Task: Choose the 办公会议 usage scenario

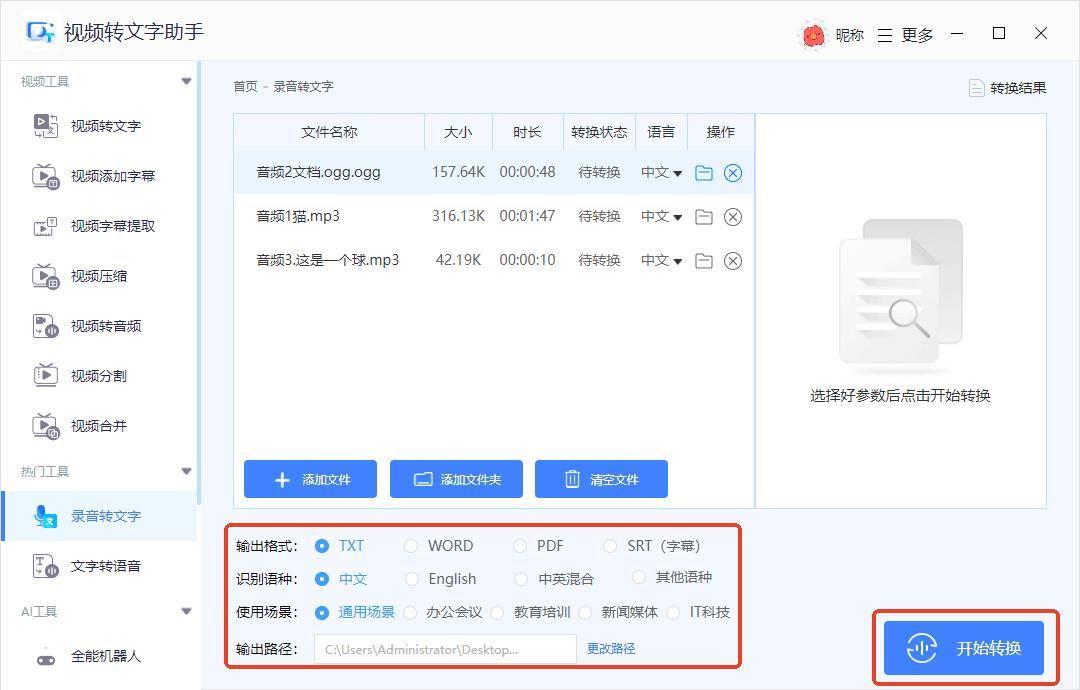Action: [x=410, y=612]
